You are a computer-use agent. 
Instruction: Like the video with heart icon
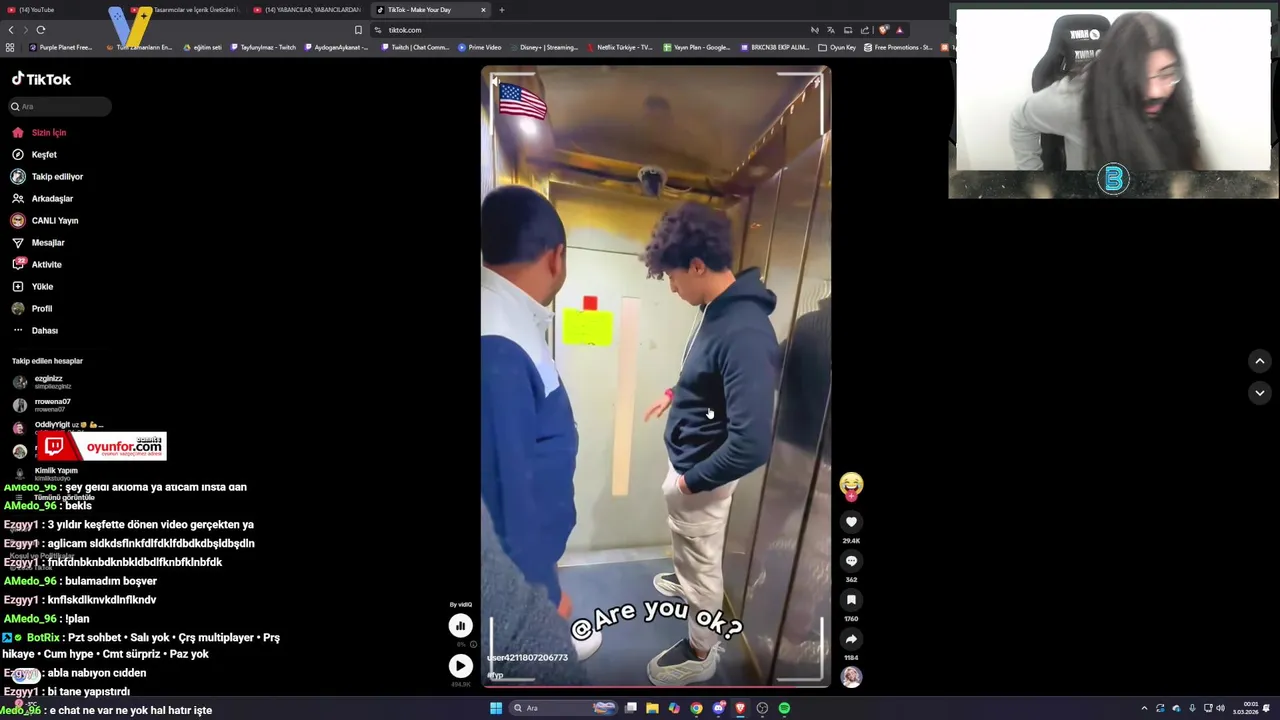point(851,522)
